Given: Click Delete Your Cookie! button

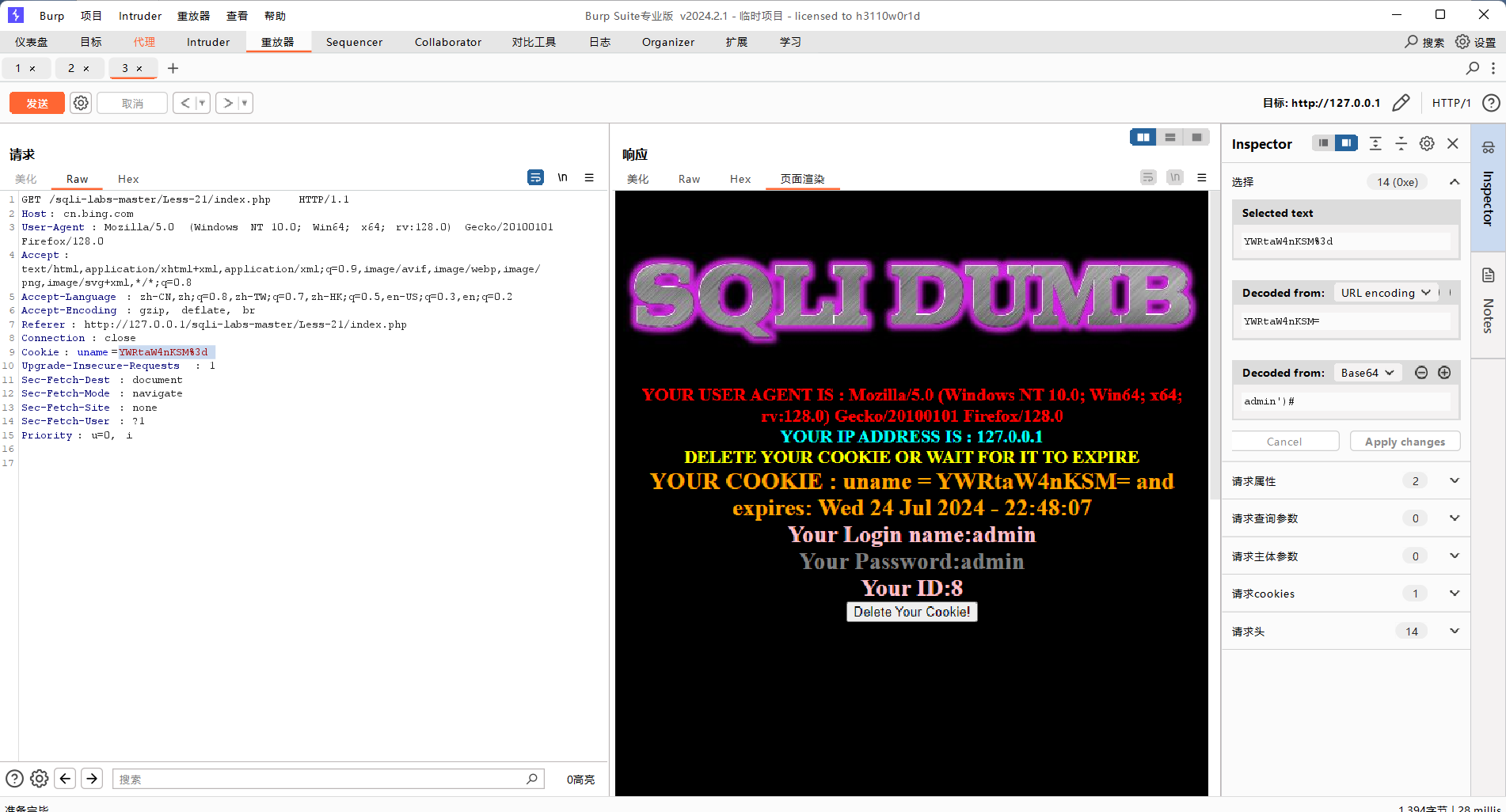Looking at the screenshot, I should click(x=911, y=612).
